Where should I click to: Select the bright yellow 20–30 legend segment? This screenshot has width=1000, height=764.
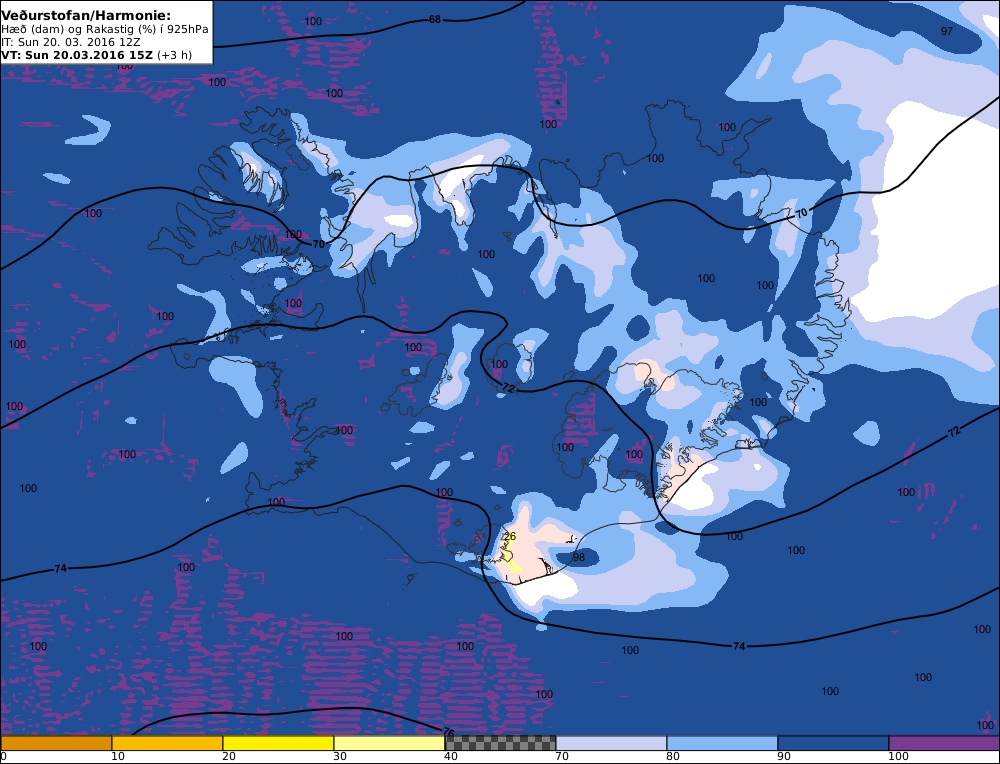278,743
